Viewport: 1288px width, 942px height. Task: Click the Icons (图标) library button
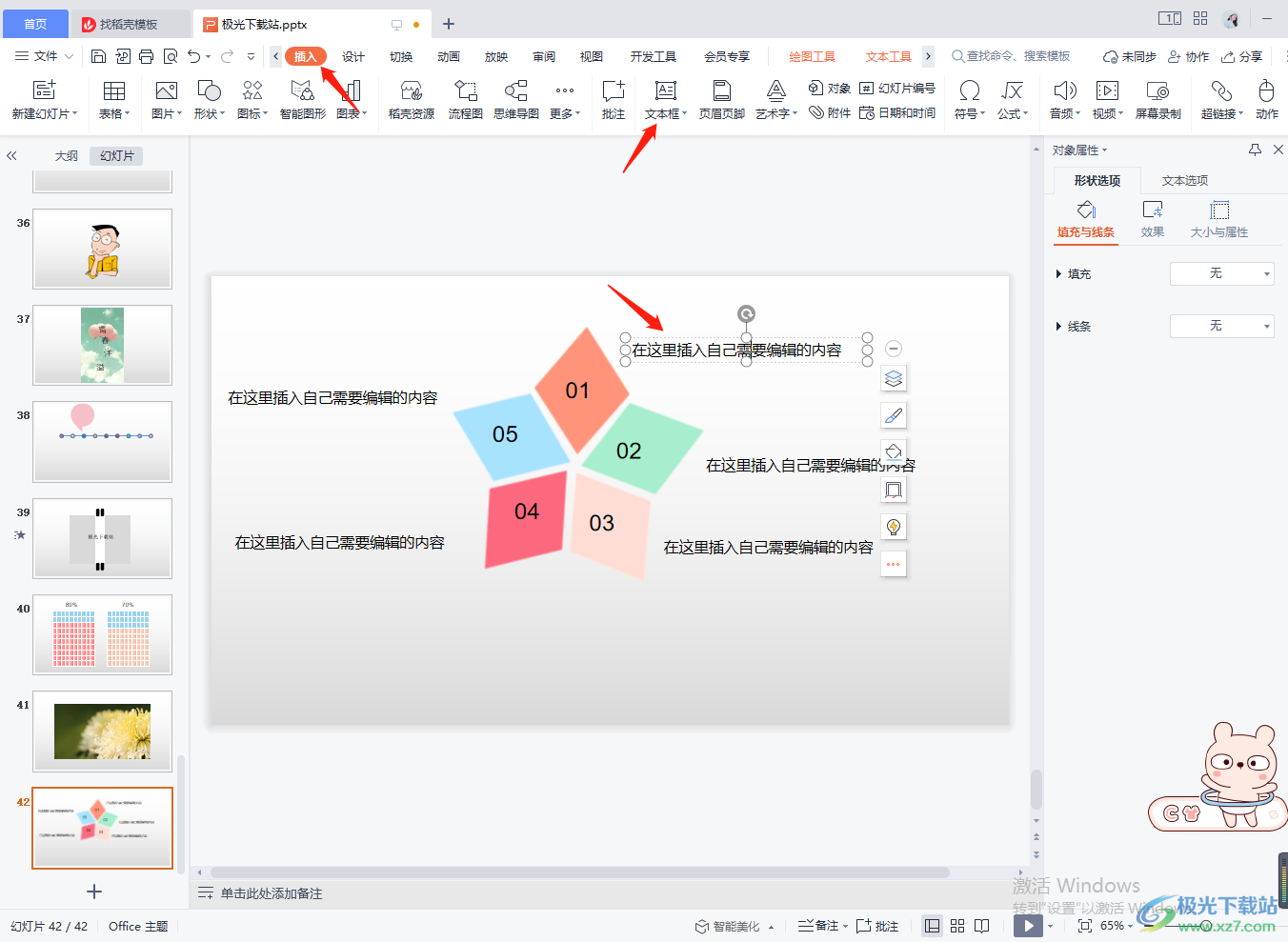pyautogui.click(x=252, y=90)
